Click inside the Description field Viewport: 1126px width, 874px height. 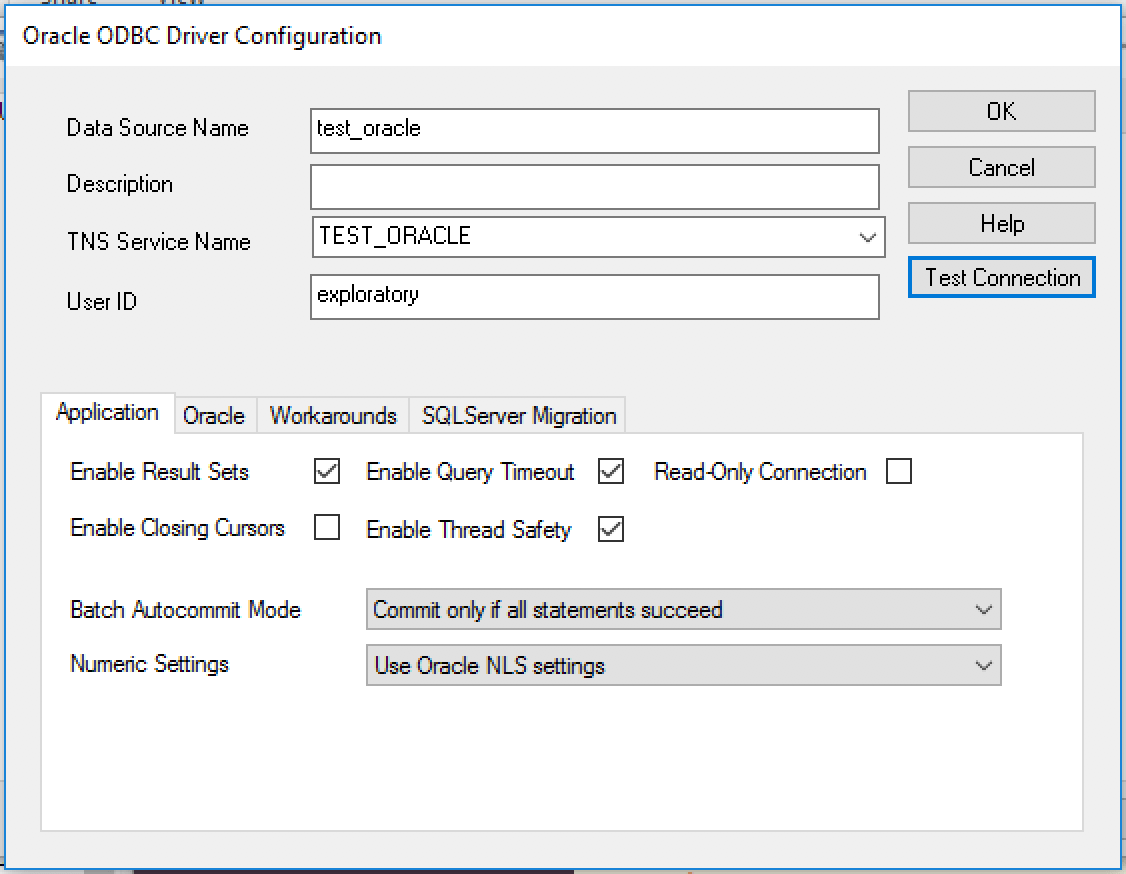[595, 186]
